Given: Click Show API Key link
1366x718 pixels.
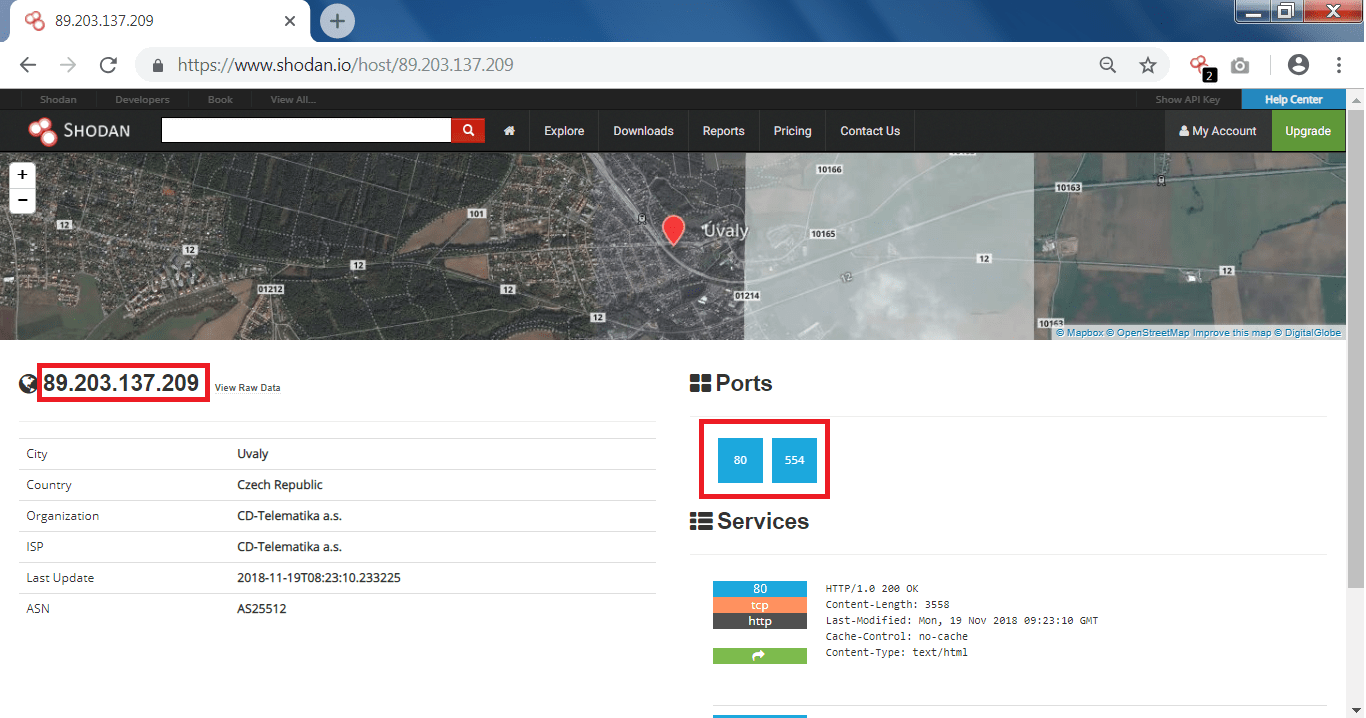Looking at the screenshot, I should point(1188,100).
